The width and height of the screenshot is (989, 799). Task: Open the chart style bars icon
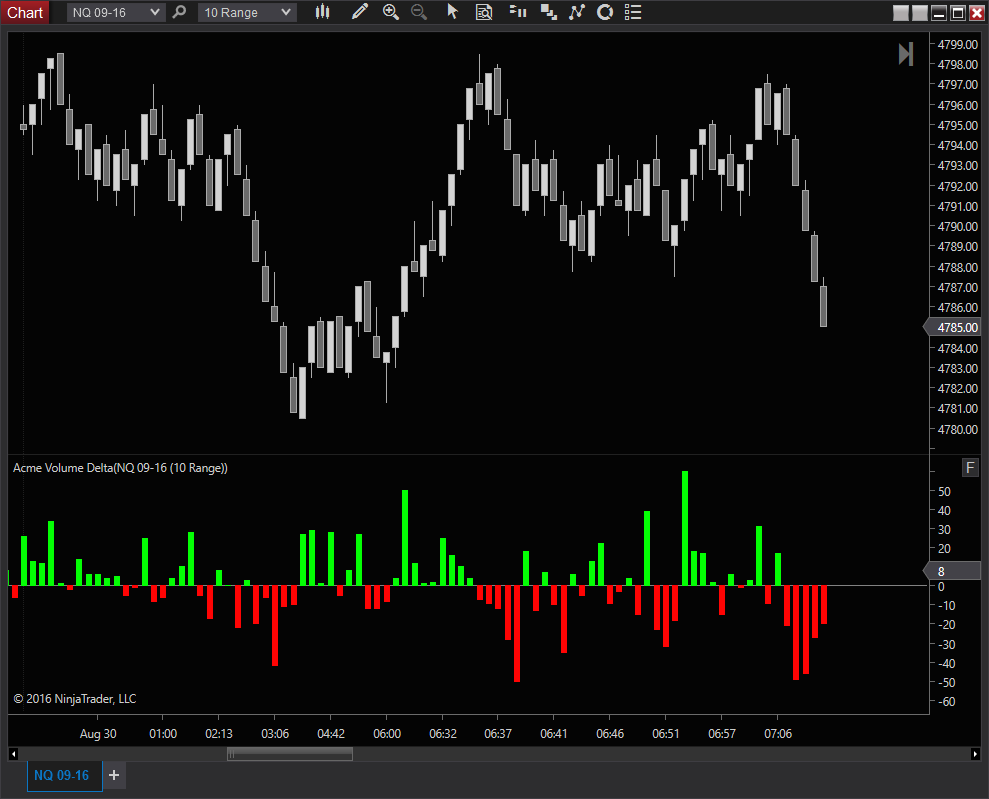pyautogui.click(x=321, y=12)
